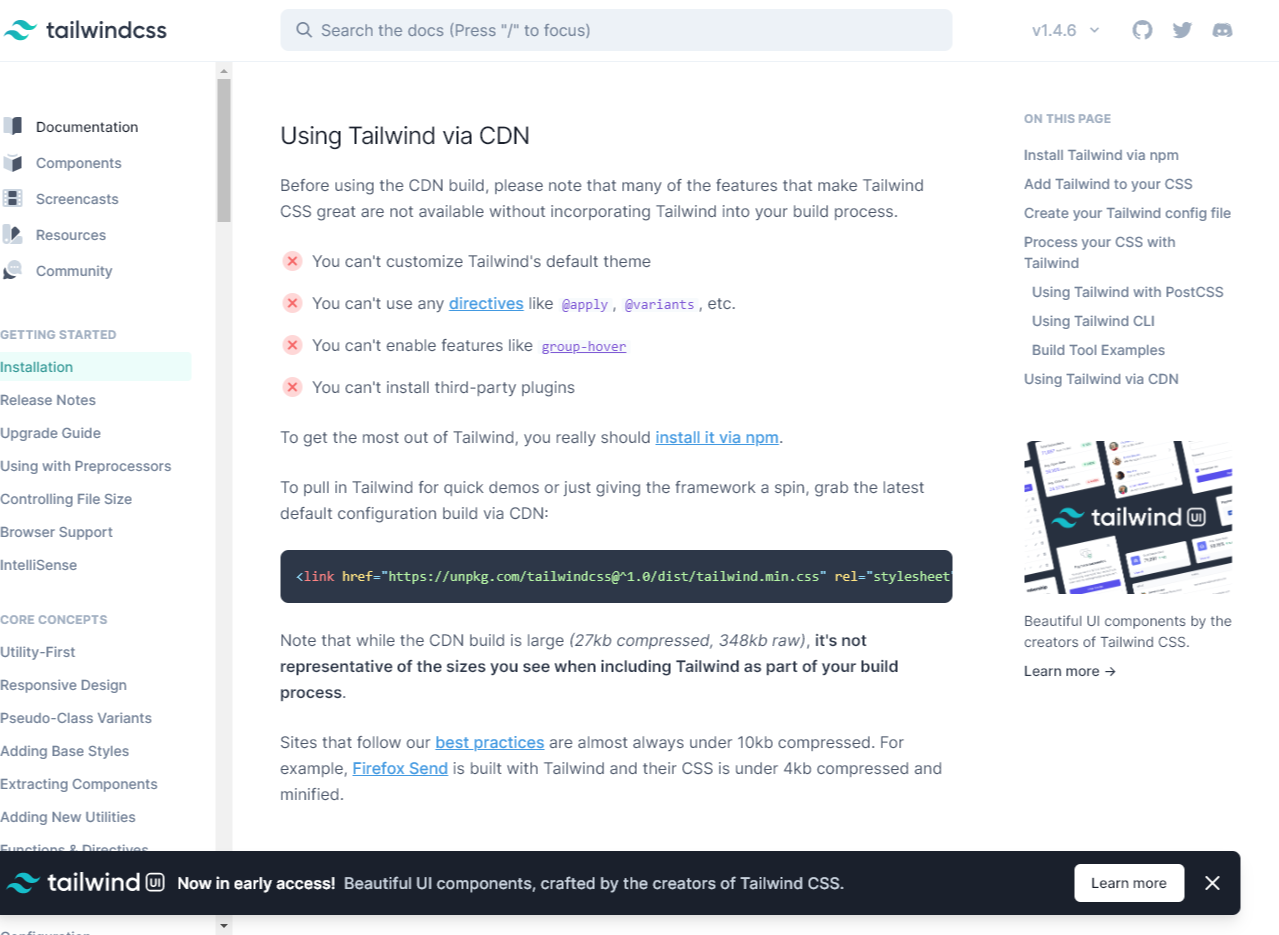
Task: Dismiss the early access banner
Action: coord(1212,883)
